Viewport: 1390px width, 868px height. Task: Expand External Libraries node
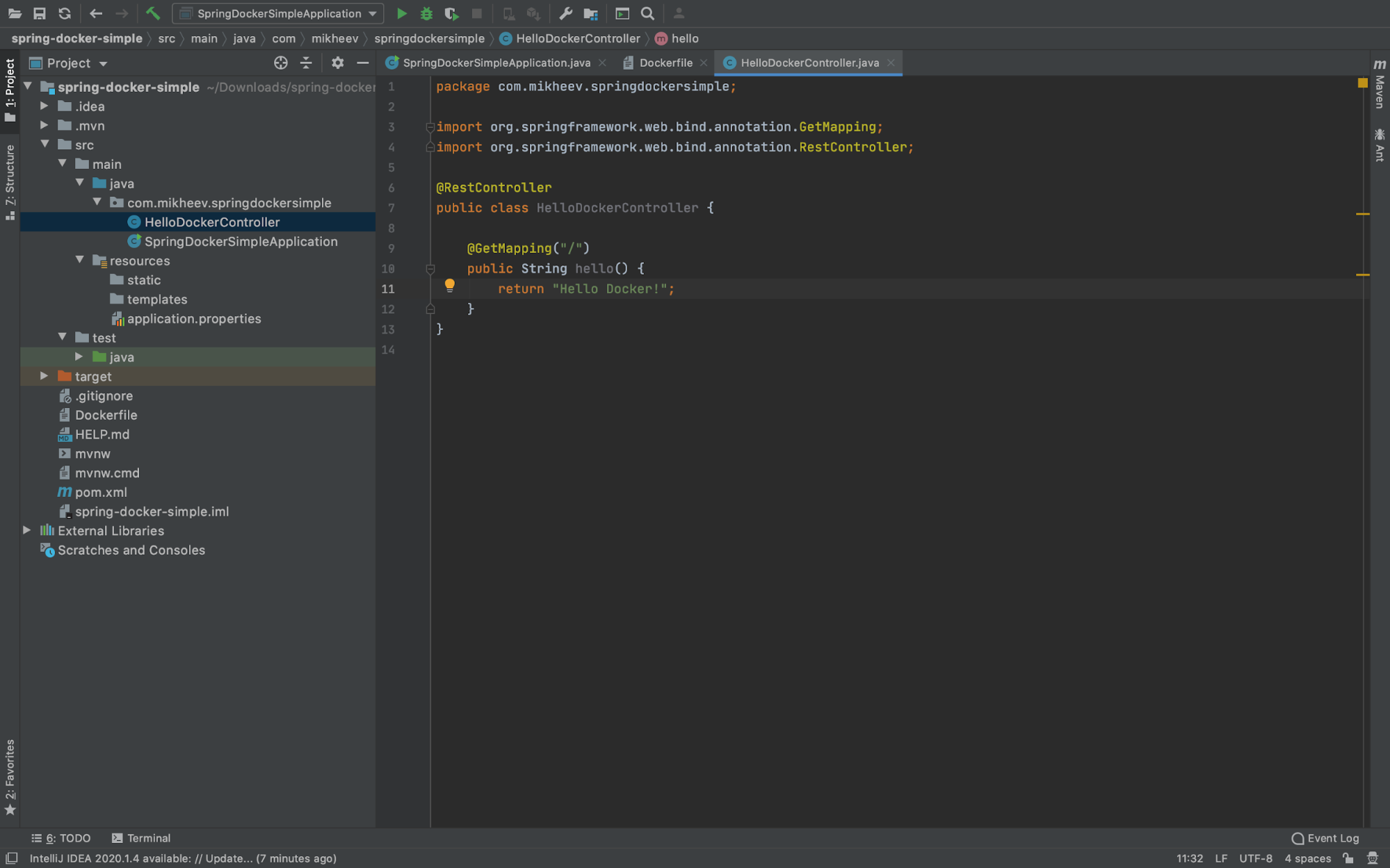tap(26, 530)
